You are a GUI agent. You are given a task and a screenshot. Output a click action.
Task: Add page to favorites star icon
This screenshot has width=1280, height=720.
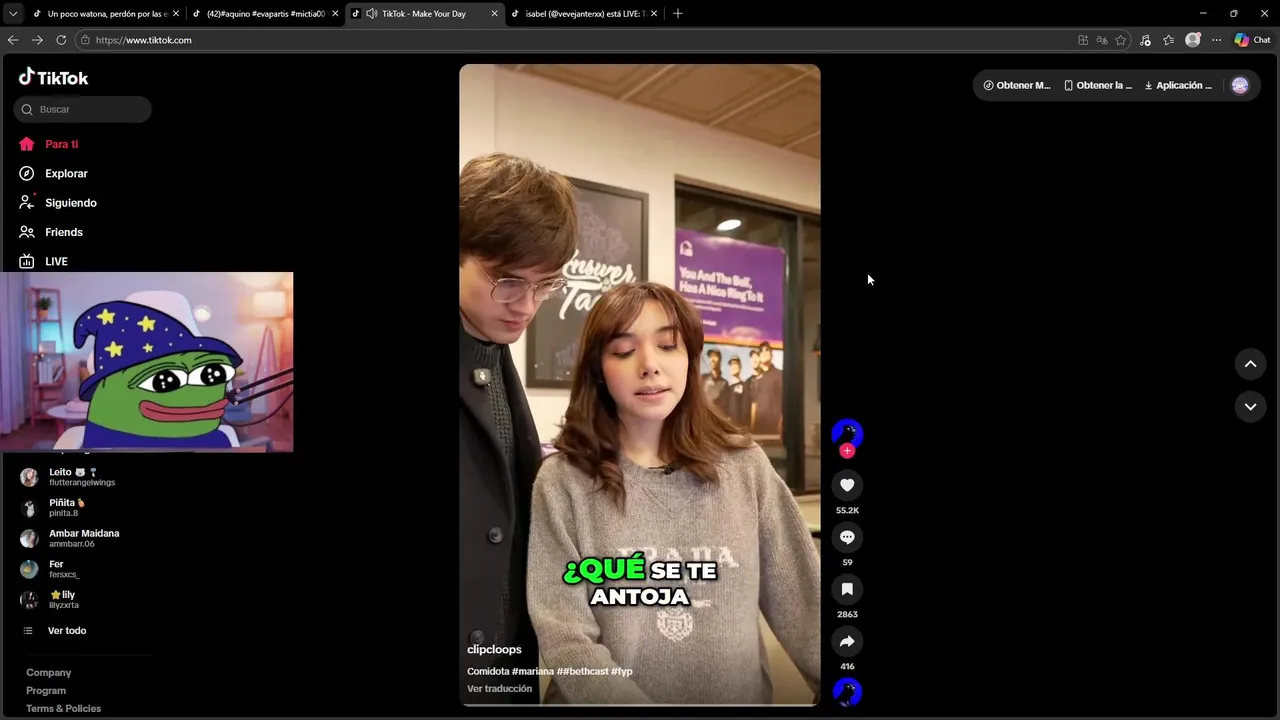(1121, 40)
